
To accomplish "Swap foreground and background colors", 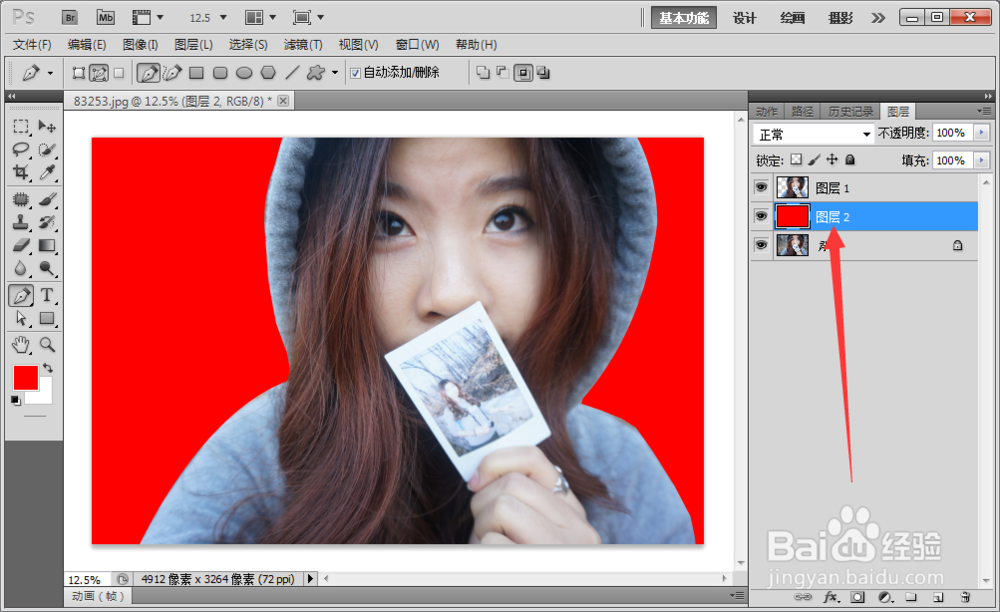I will 48,368.
